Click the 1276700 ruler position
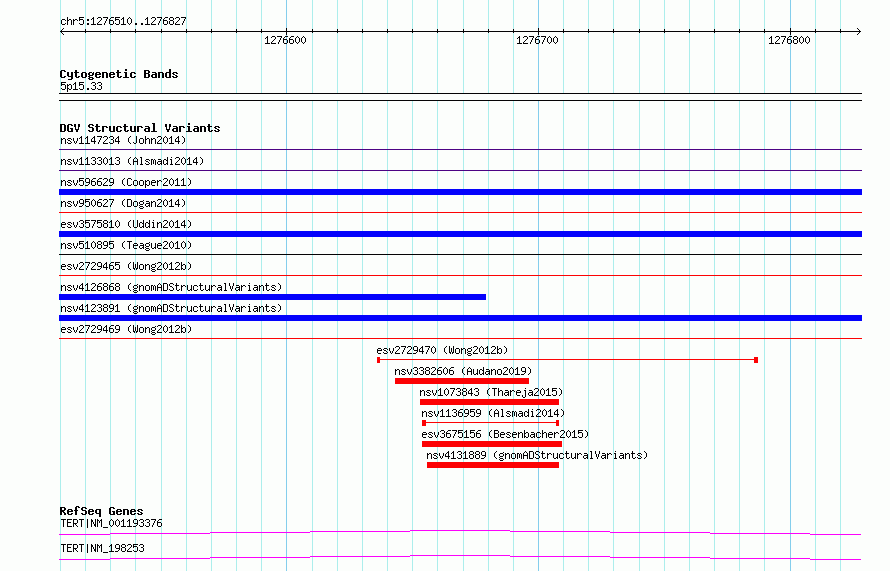This screenshot has height=571, width=890. click(537, 40)
